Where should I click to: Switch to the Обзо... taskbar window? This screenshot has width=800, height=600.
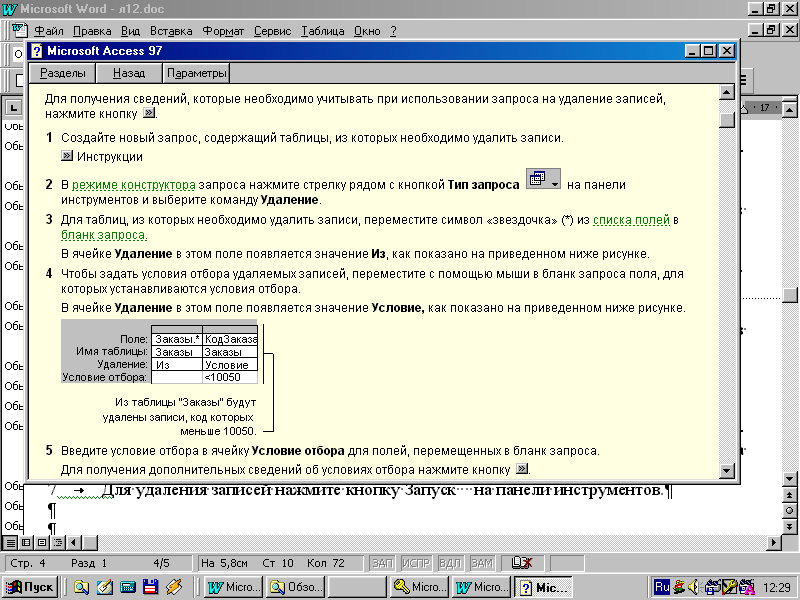(295, 587)
